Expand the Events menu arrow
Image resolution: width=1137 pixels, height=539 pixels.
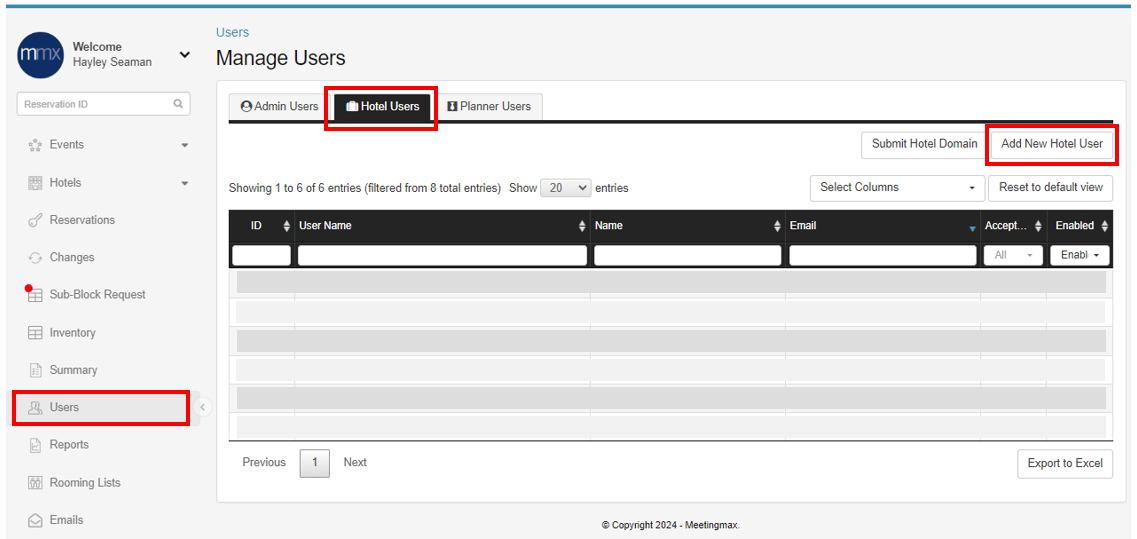(x=185, y=145)
